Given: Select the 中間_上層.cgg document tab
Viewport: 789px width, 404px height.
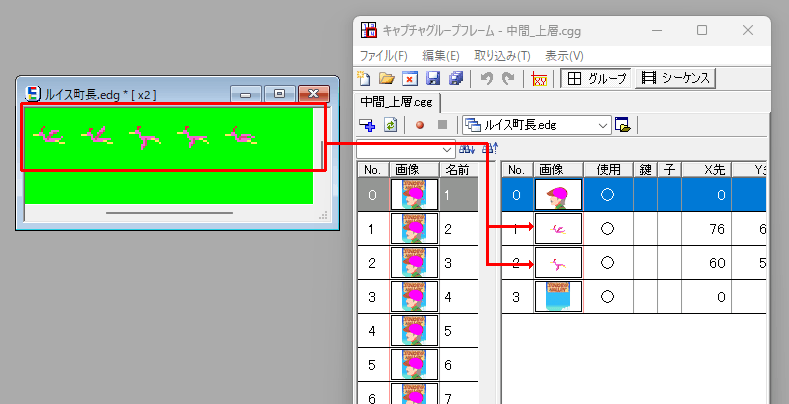Looking at the screenshot, I should [397, 102].
